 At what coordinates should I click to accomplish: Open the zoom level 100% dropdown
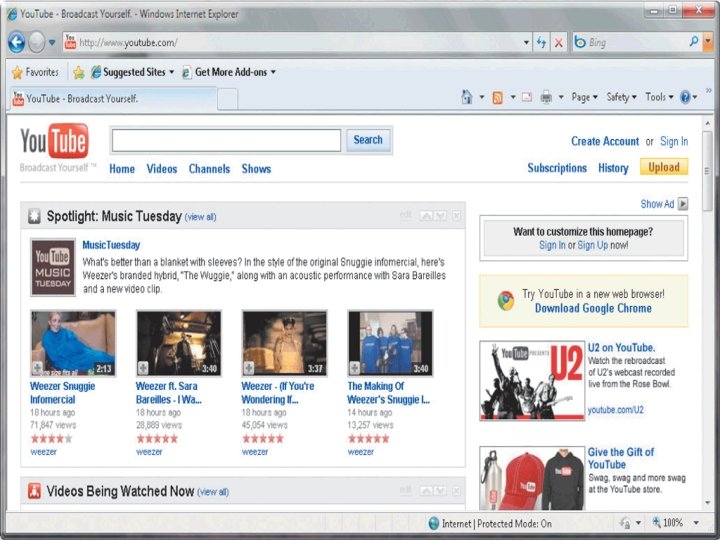tap(696, 523)
